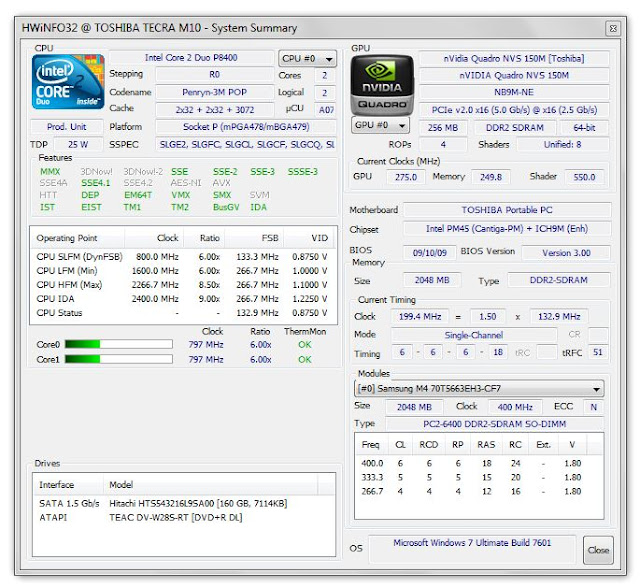Open the GPU #0 selector dropdown
The image size is (640, 588).
pyautogui.click(x=380, y=125)
